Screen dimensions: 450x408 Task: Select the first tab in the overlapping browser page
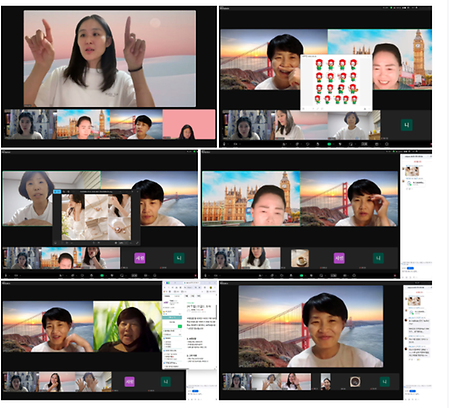(x=187, y=296)
